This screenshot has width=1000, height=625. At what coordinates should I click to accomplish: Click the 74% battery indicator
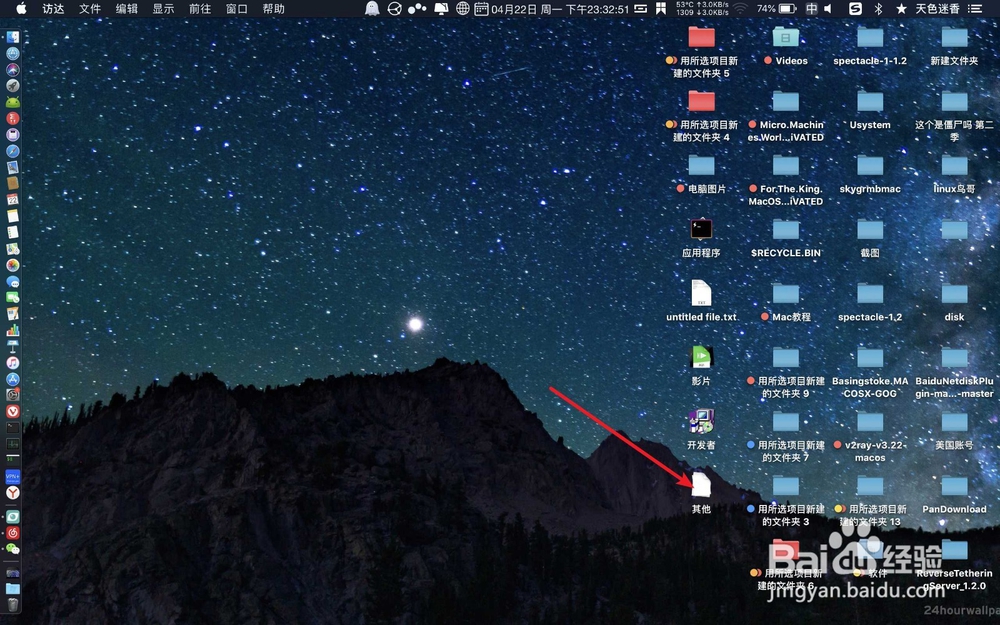(776, 8)
